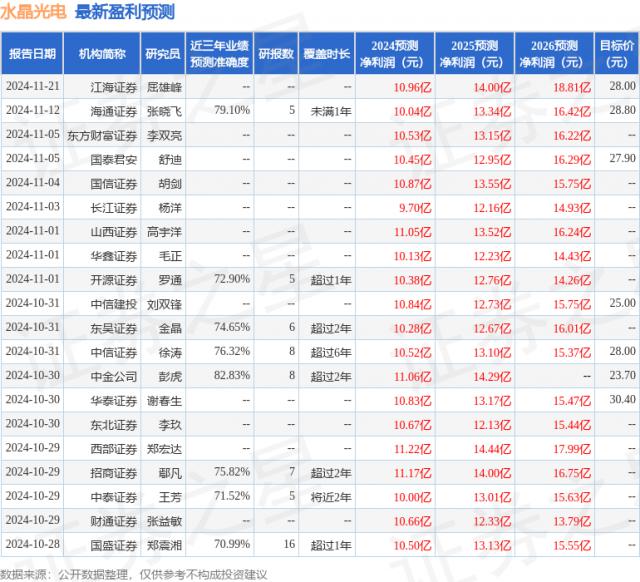Click the 水晶光电 stock name in title
Screen dimensions: 640x582
(34, 13)
